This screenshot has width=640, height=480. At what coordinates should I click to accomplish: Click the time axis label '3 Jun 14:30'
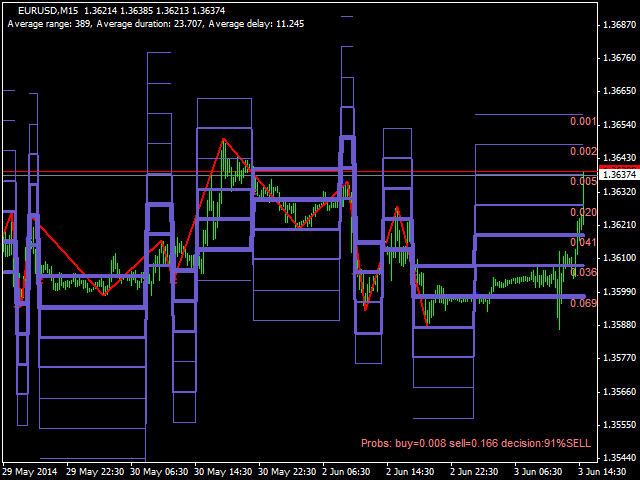pyautogui.click(x=602, y=472)
